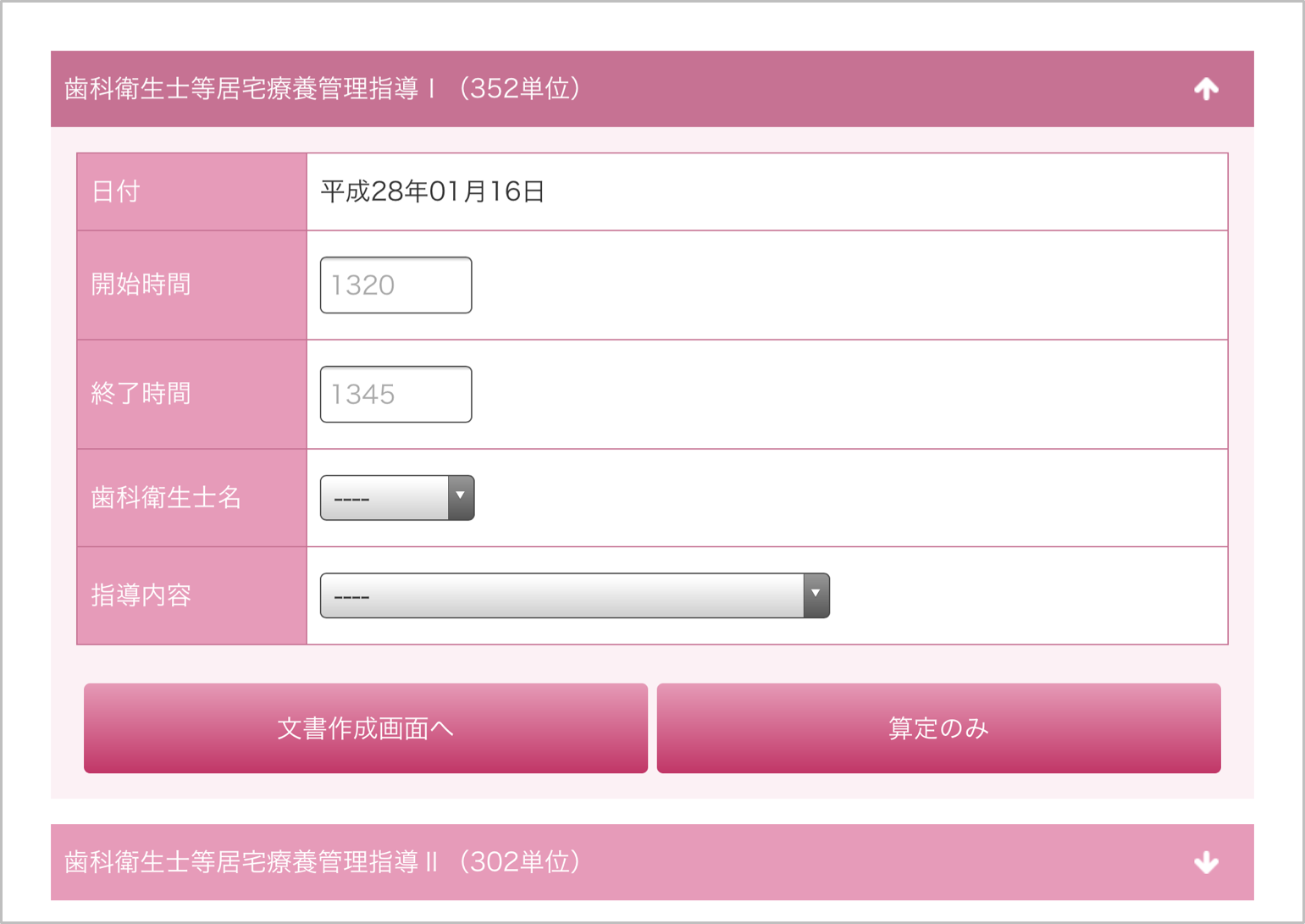Click the (352単位) text in header

519,89
